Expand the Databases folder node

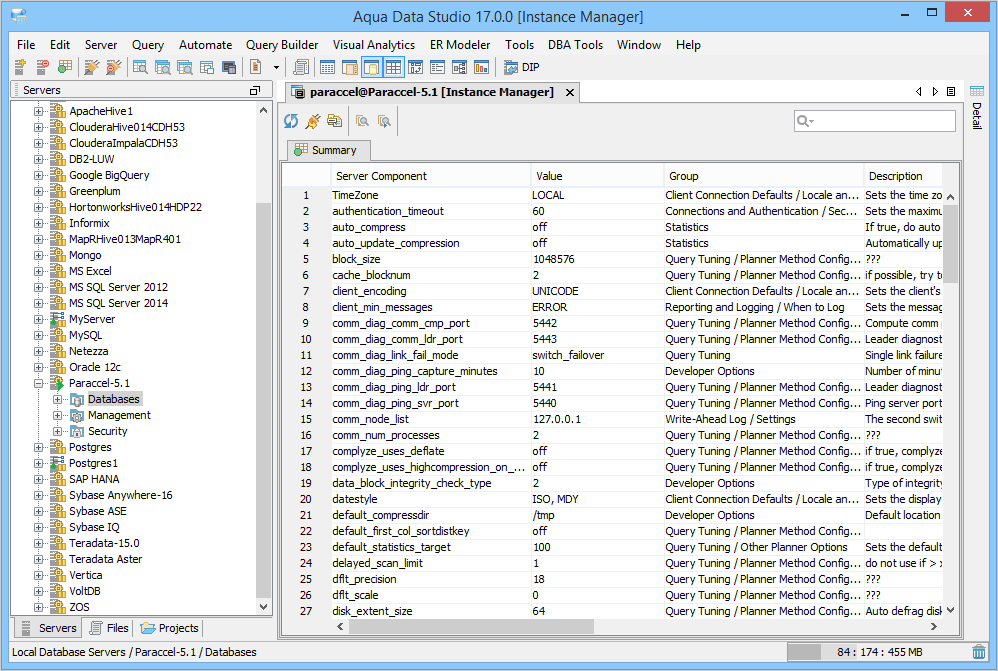click(57, 400)
